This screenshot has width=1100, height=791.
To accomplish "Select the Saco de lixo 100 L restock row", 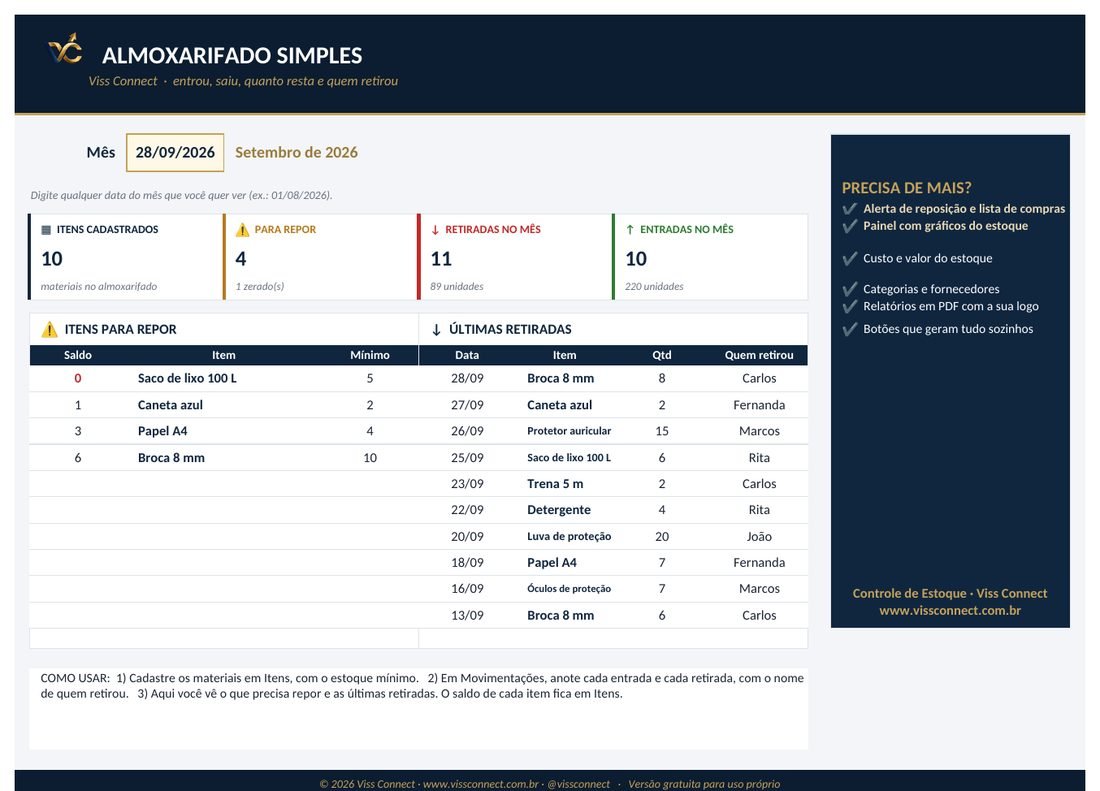I will [224, 379].
